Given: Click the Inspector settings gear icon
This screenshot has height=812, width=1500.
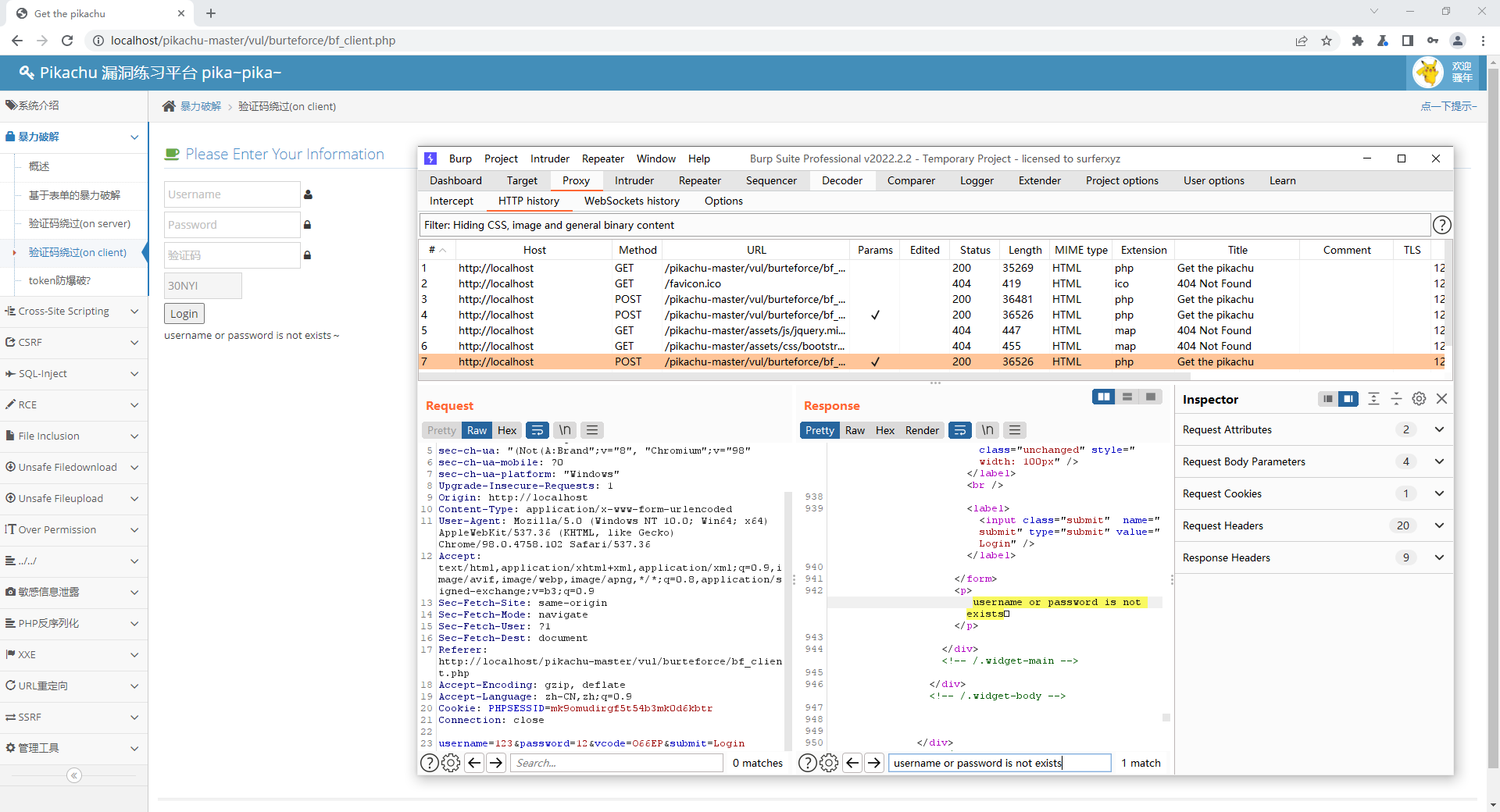Looking at the screenshot, I should tap(1419, 399).
